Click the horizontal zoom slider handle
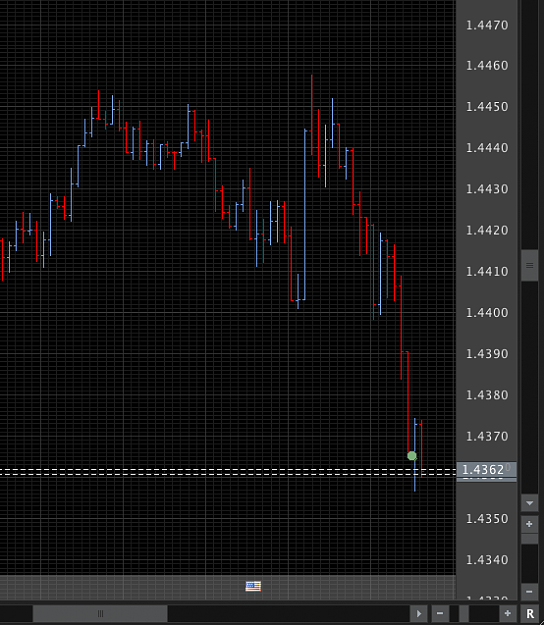This screenshot has height=625, width=544. [x=464, y=613]
